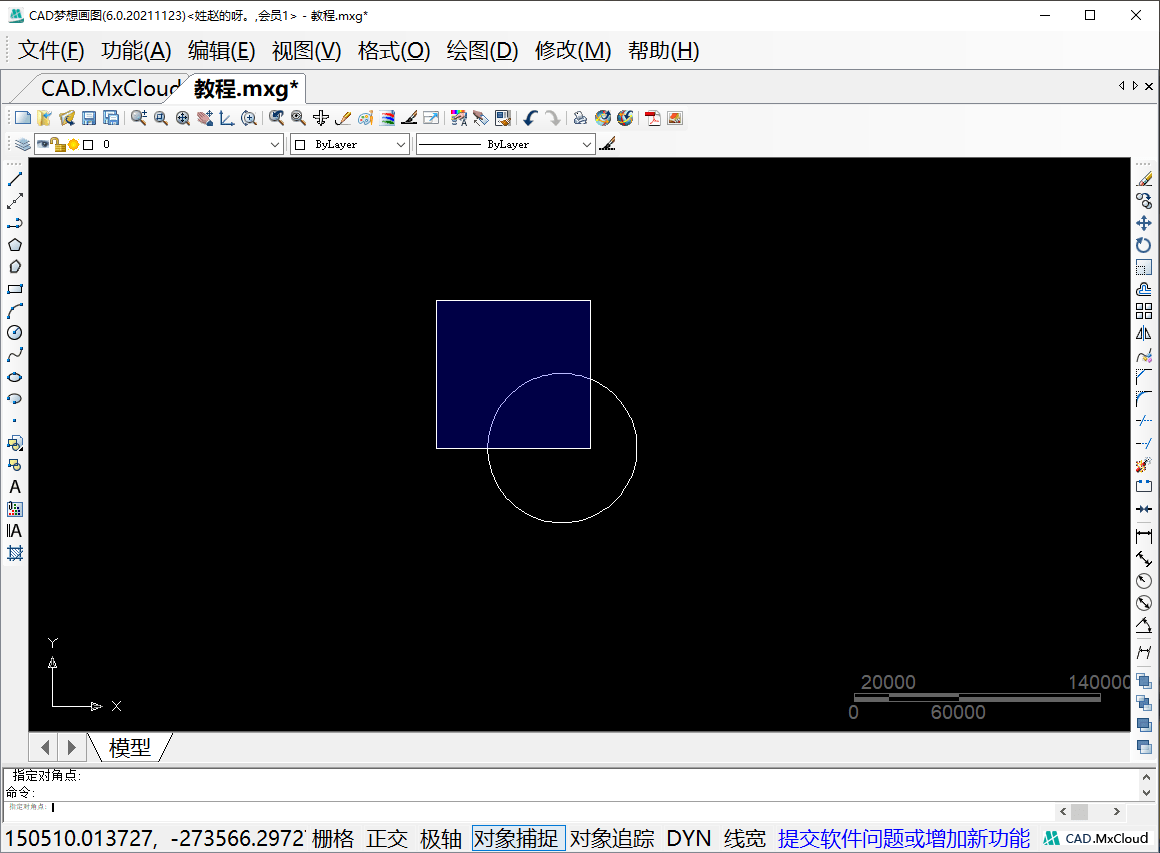Toggle the 极轴 polar tracking
The width and height of the screenshot is (1160, 853).
coord(441,838)
